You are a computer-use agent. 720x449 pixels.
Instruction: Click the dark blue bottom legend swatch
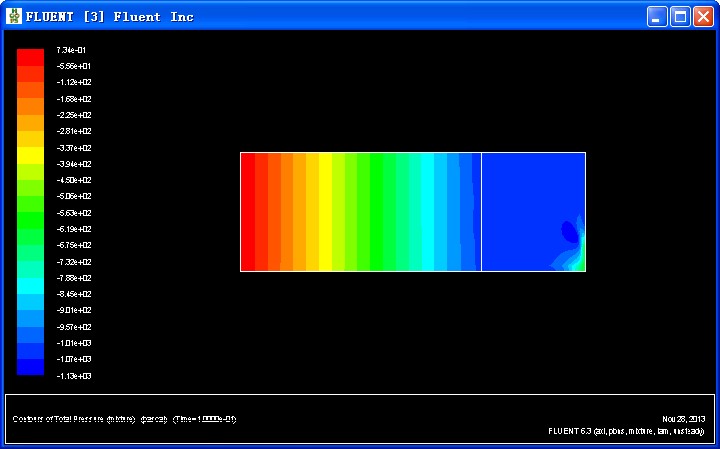point(30,367)
